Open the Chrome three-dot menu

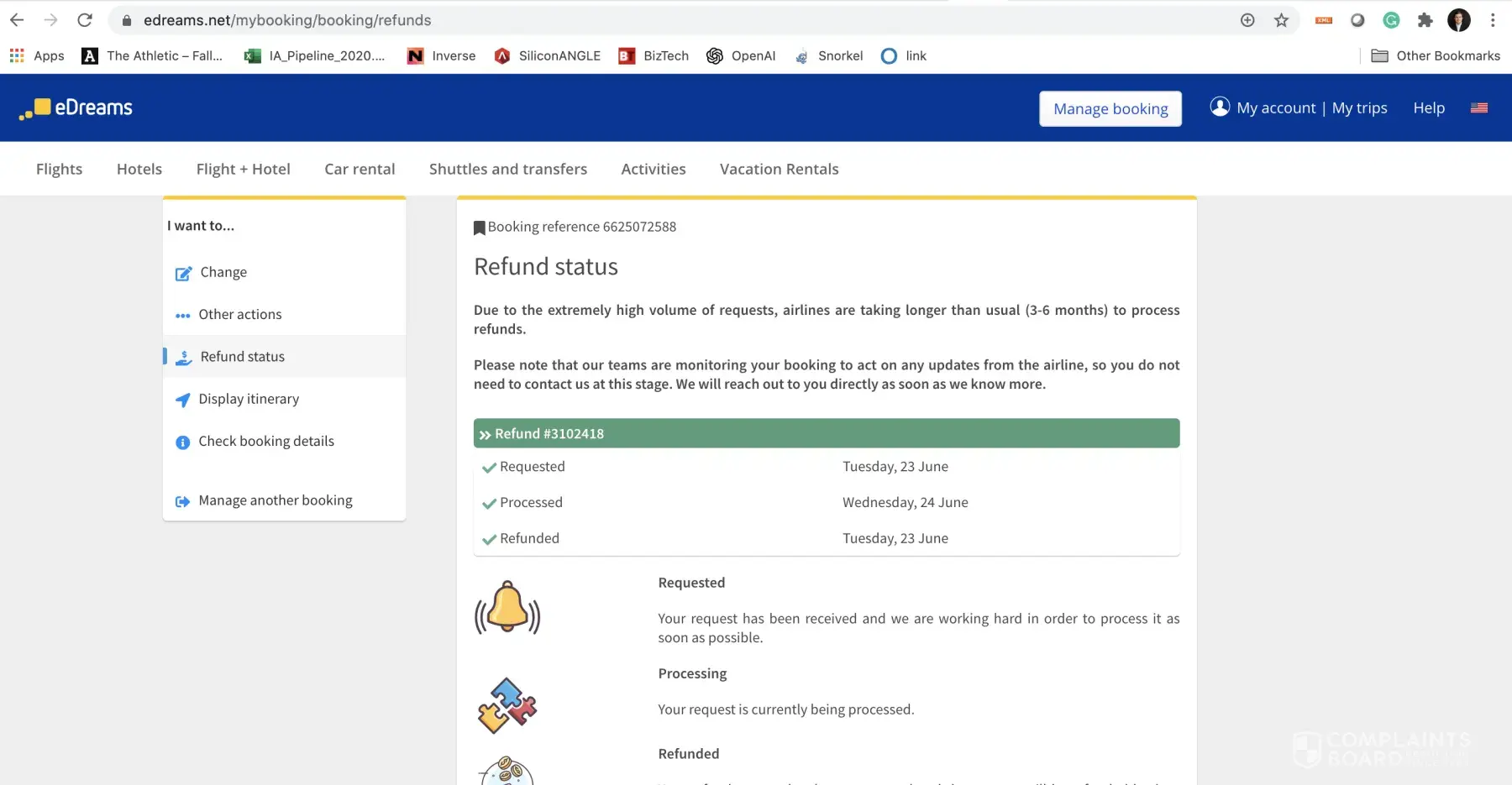tap(1493, 20)
